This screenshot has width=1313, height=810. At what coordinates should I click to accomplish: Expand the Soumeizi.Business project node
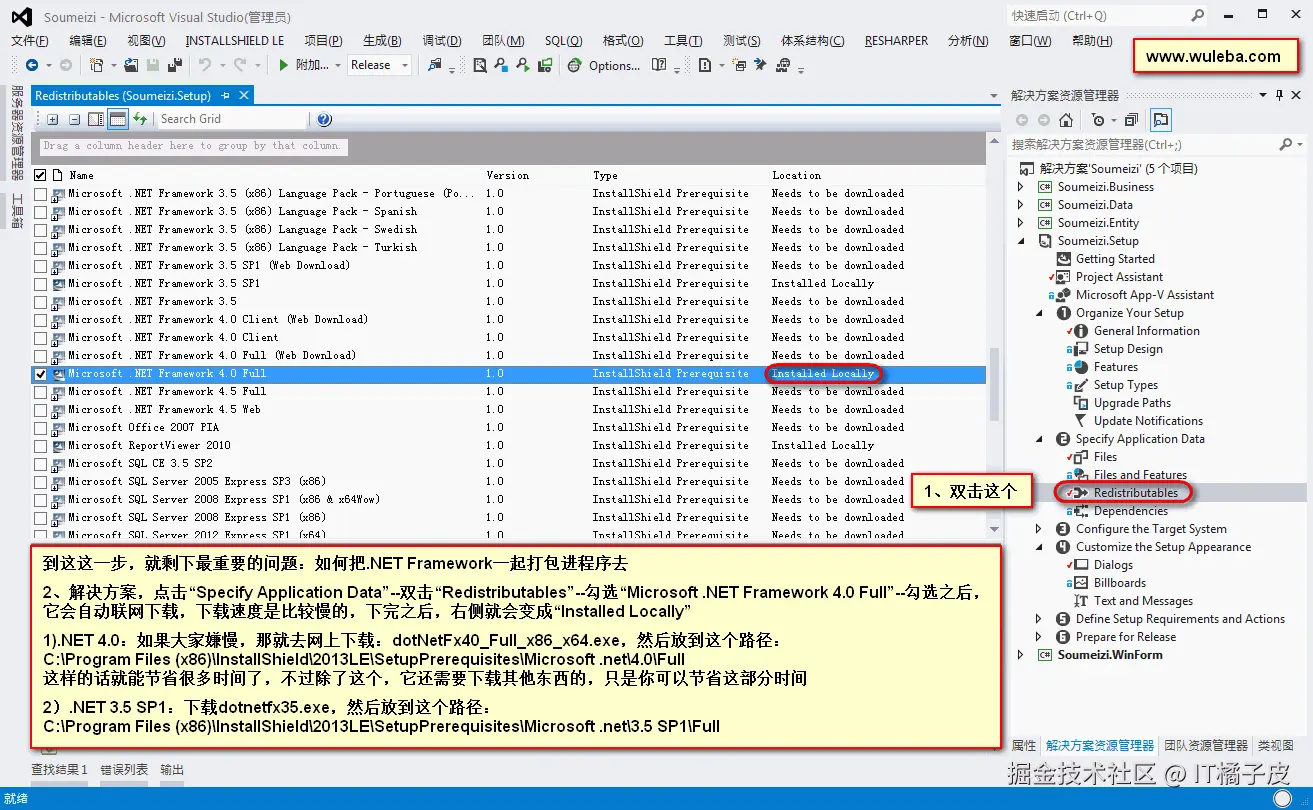point(1021,186)
